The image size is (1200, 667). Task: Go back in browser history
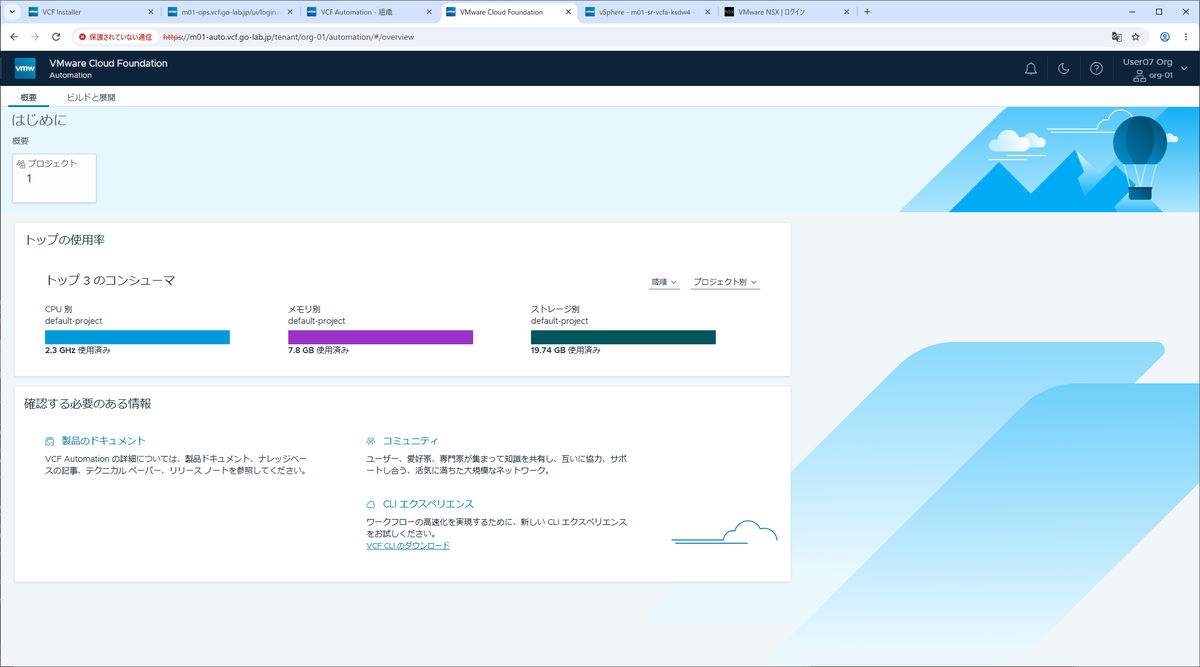(14, 36)
